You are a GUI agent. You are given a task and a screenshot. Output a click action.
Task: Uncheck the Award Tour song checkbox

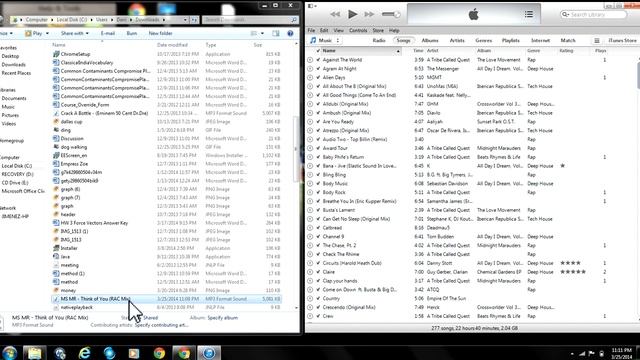(x=318, y=148)
